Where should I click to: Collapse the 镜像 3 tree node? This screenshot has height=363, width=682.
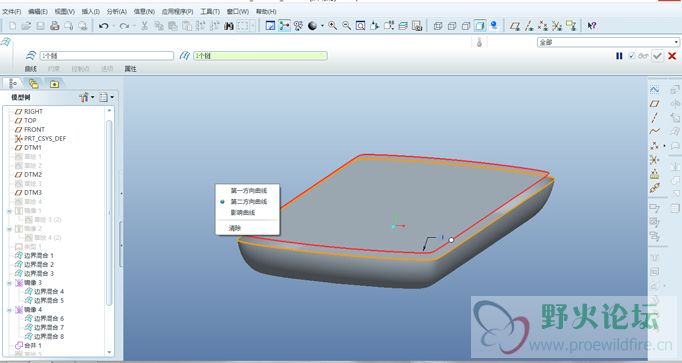[x=9, y=283]
